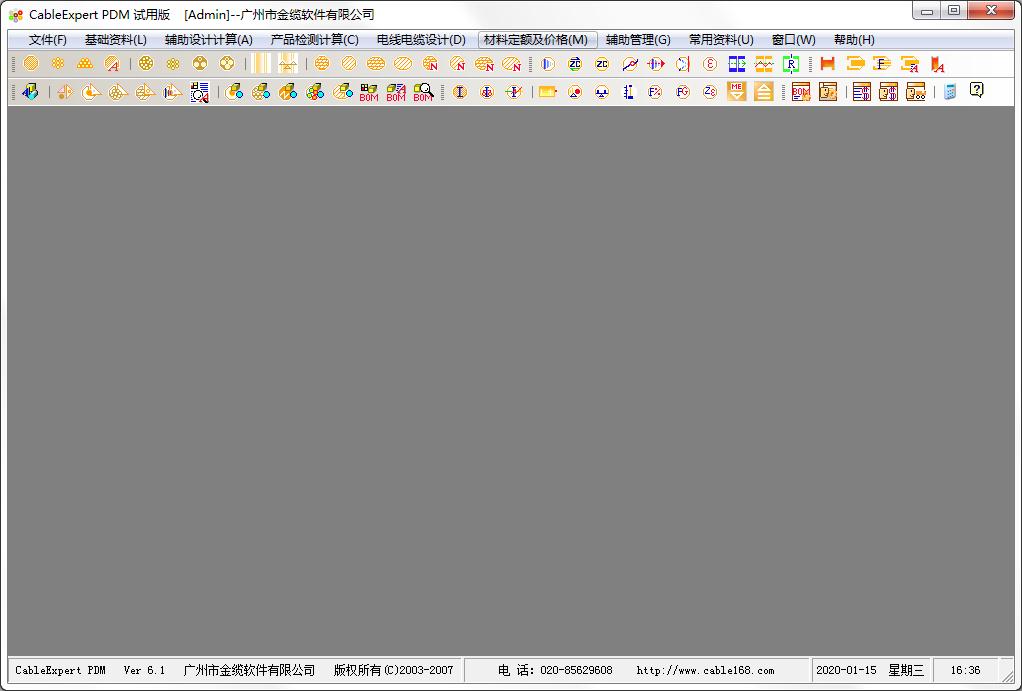Open the 帮助(H) menu
The height and width of the screenshot is (691, 1022).
(x=854, y=40)
